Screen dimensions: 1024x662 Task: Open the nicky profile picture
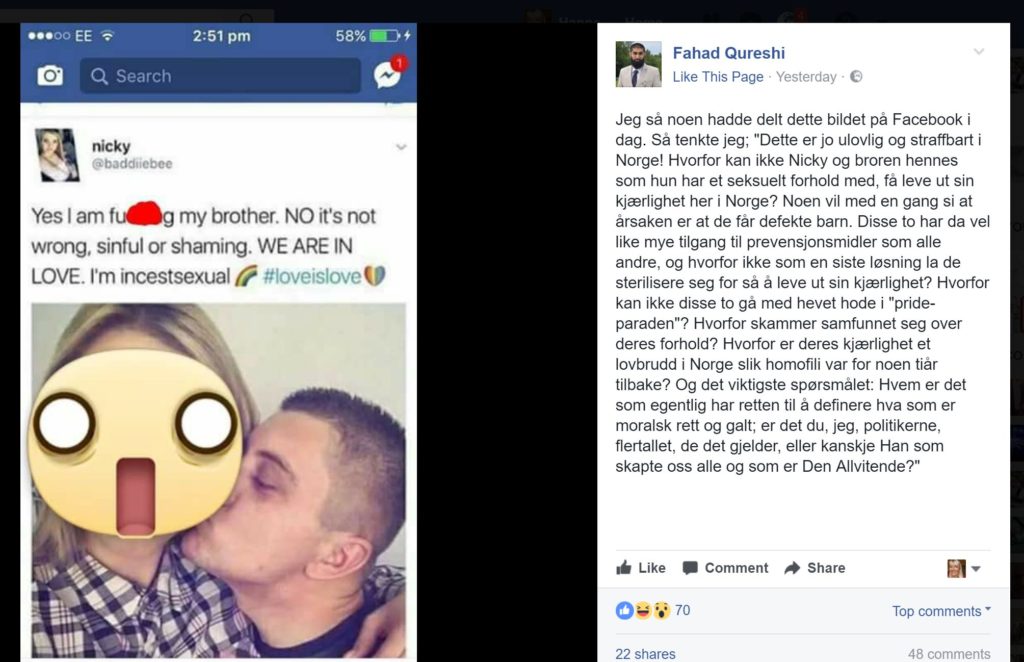[57, 155]
